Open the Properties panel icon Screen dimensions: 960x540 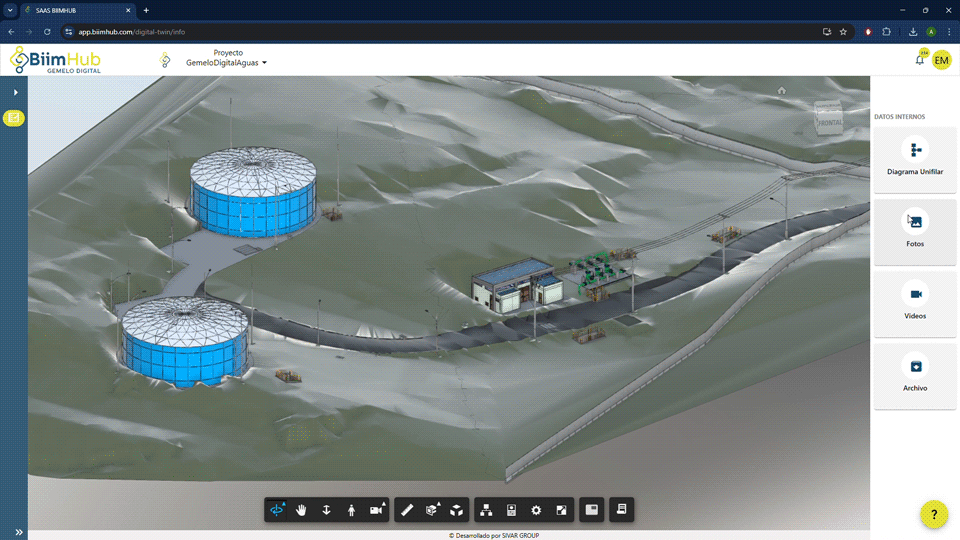point(511,510)
